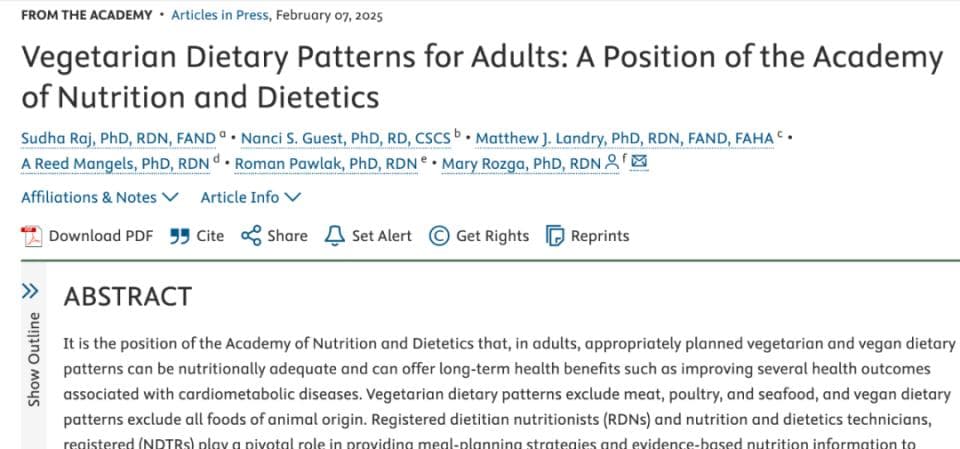Screen dimensions: 960x449
Task: Expand the Article Info dropdown
Action: click(251, 197)
